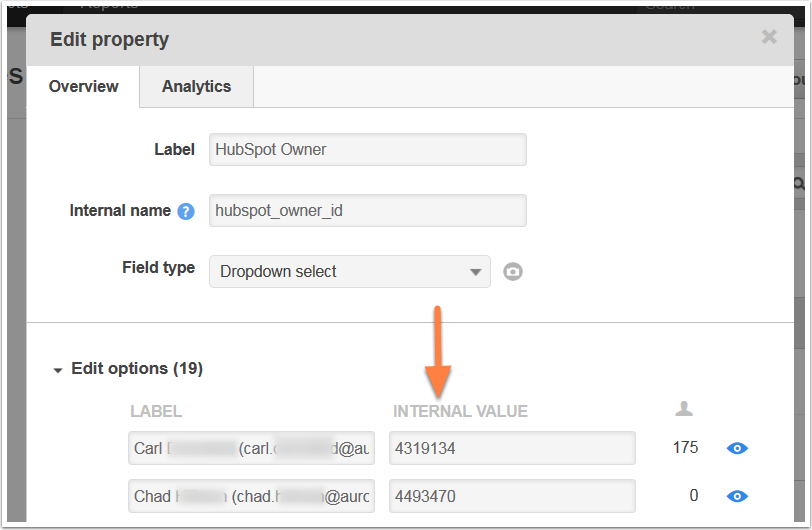This screenshot has height=530, width=812.
Task: Click the Internal name field hubspot_owner_id
Action: coord(368,210)
